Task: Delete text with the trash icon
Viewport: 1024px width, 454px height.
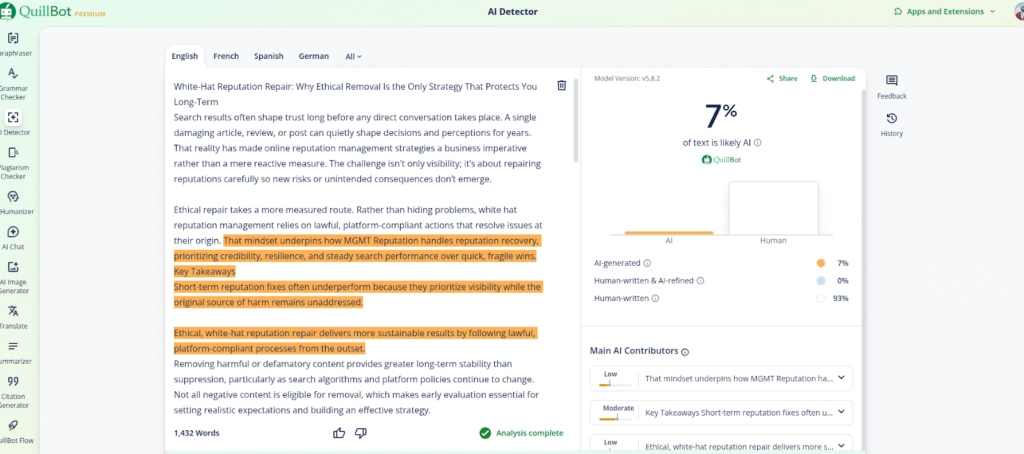Action: [561, 86]
